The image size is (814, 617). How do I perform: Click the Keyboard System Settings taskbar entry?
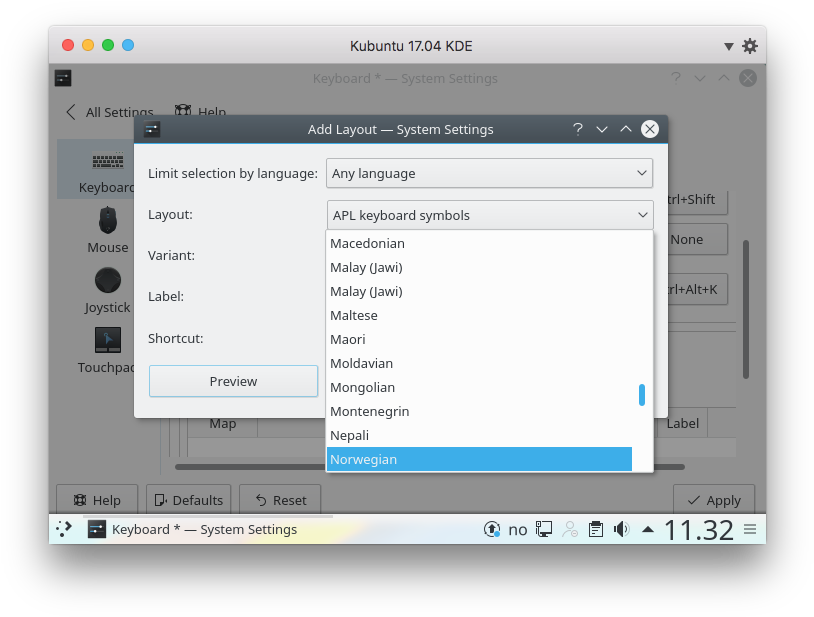(x=193, y=530)
